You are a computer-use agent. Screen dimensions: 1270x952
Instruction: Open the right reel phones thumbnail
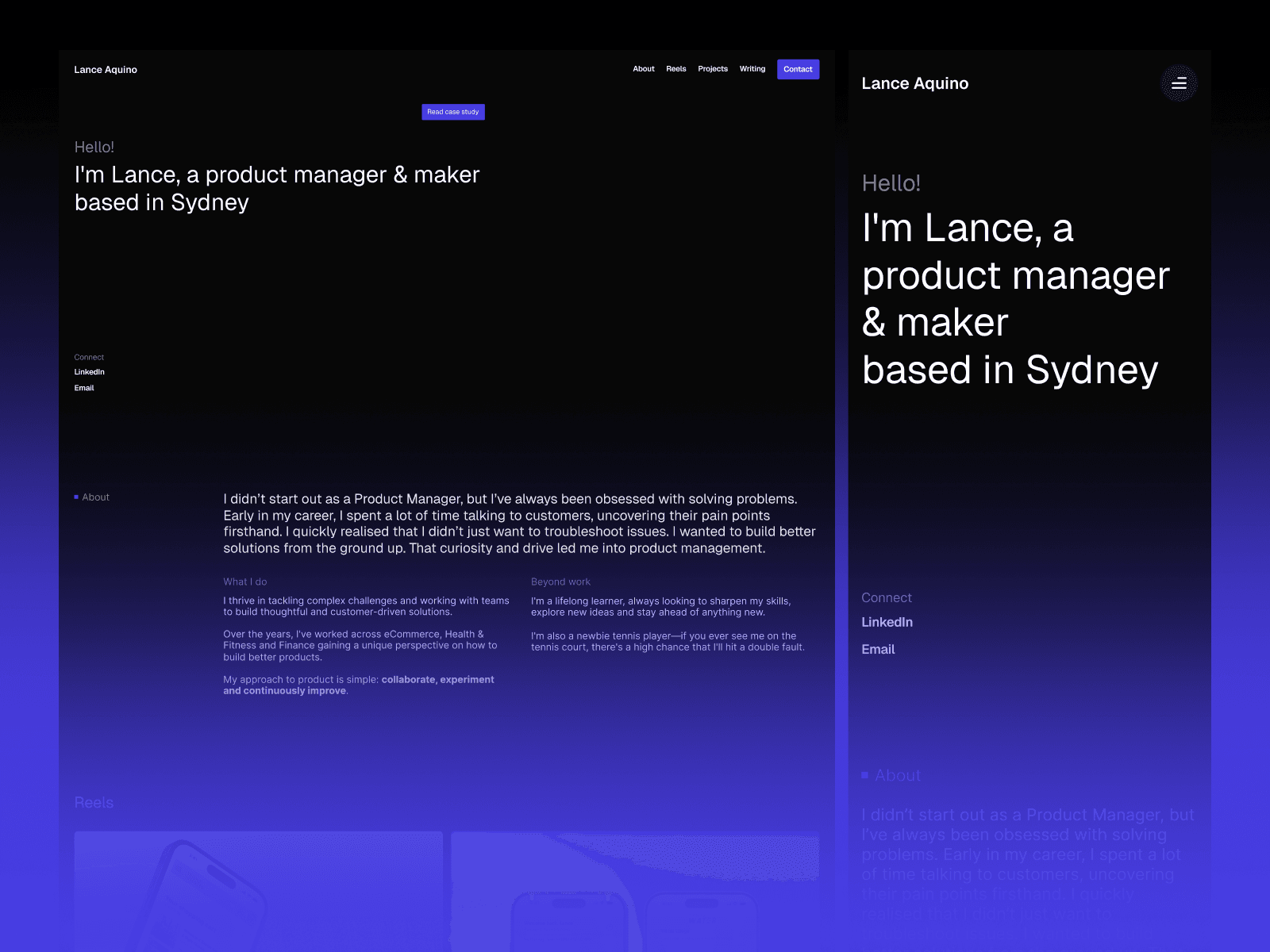(635, 892)
